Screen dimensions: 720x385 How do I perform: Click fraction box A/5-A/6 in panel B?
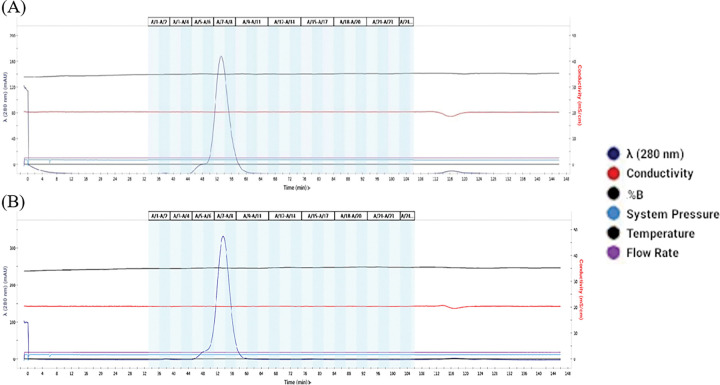[x=203, y=215]
